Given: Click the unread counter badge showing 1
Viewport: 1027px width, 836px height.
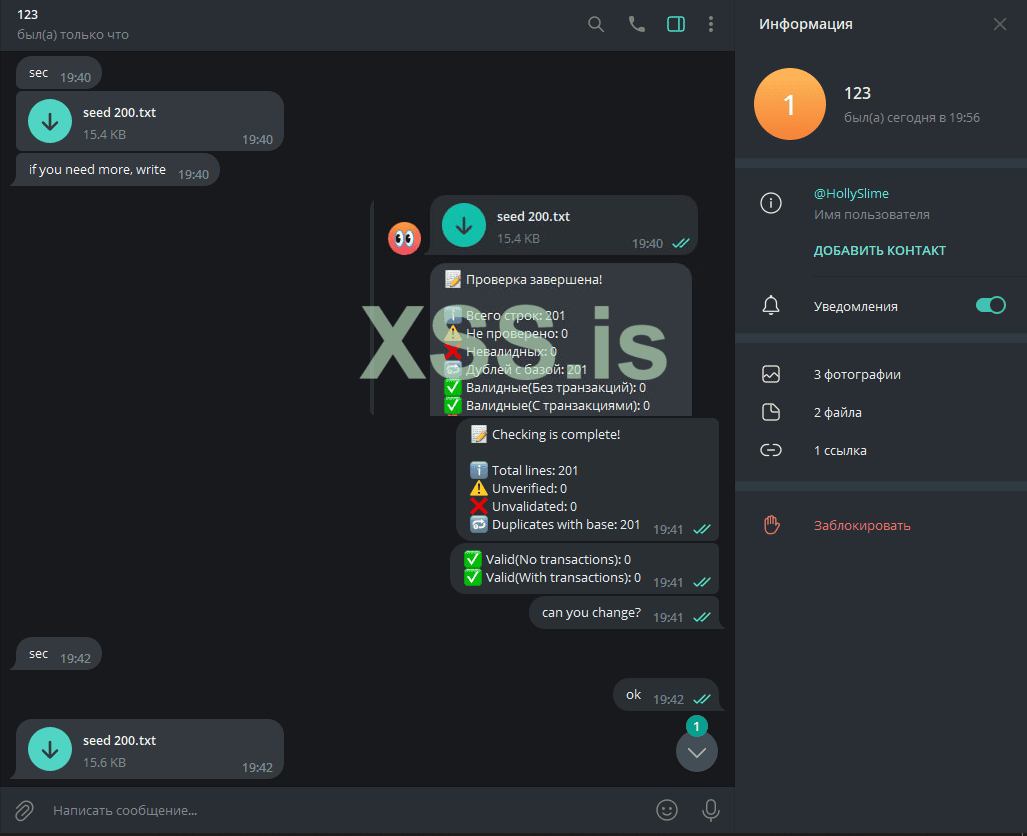Looking at the screenshot, I should pos(697,726).
